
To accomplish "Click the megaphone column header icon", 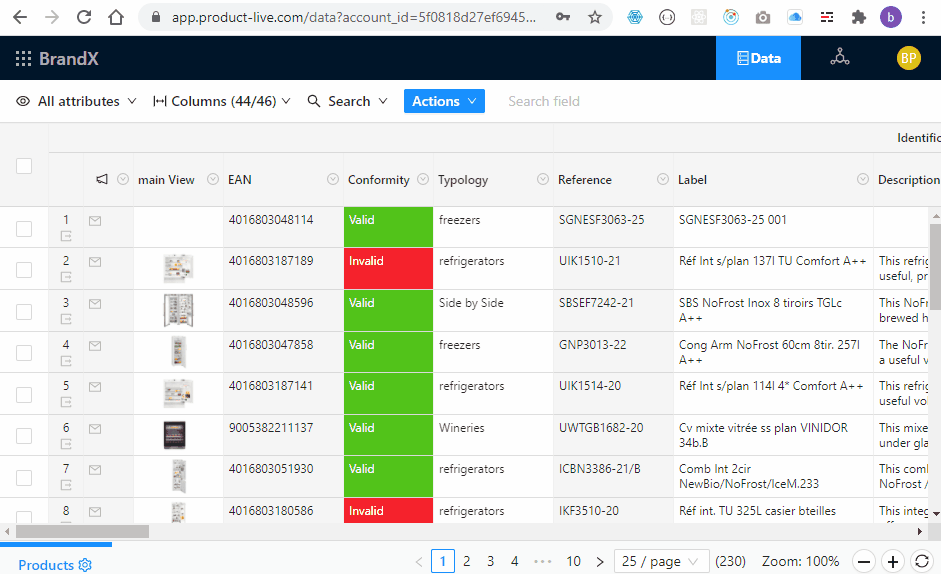I will [102, 179].
